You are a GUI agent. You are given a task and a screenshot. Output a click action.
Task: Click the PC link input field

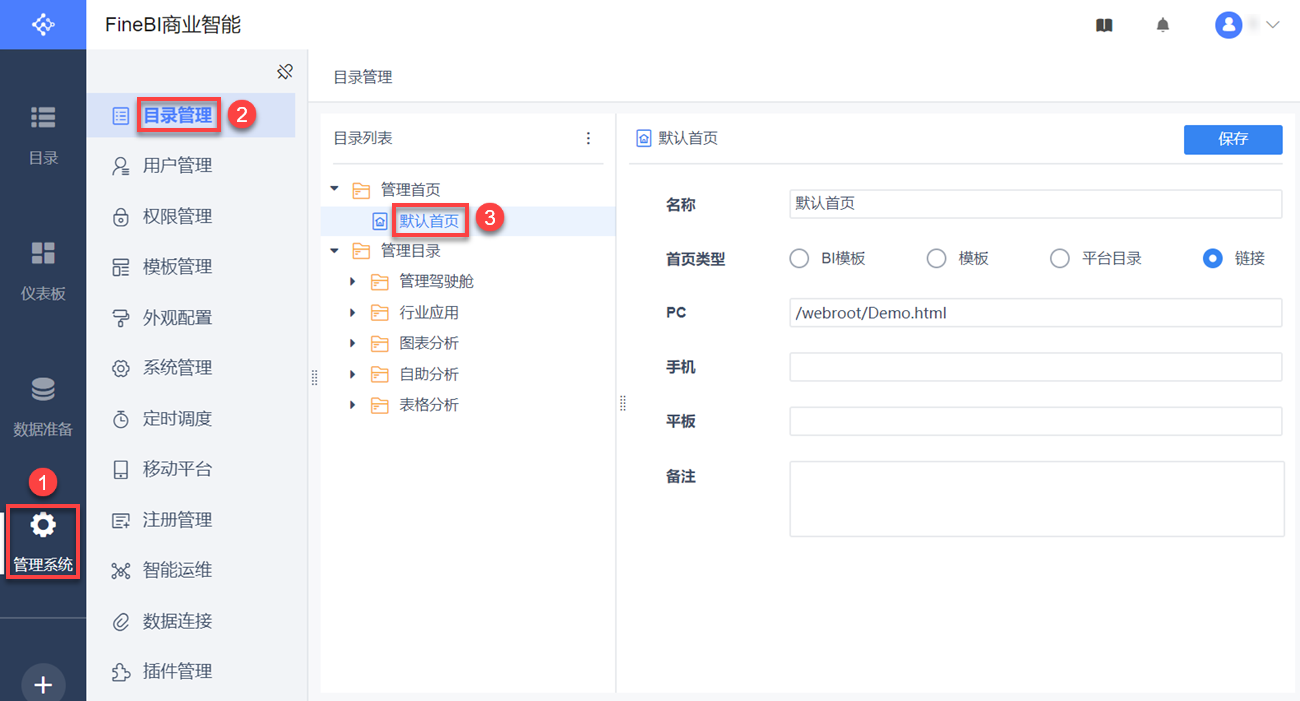(1035, 313)
